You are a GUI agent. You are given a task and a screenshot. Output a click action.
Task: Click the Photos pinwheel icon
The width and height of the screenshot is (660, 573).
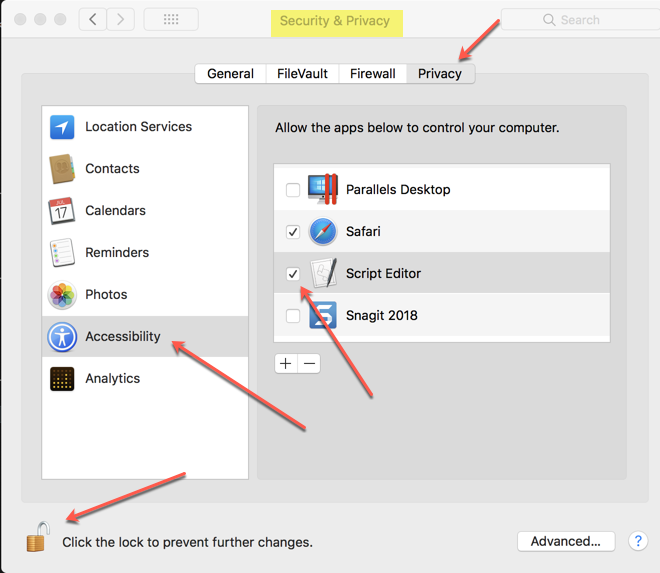click(62, 295)
